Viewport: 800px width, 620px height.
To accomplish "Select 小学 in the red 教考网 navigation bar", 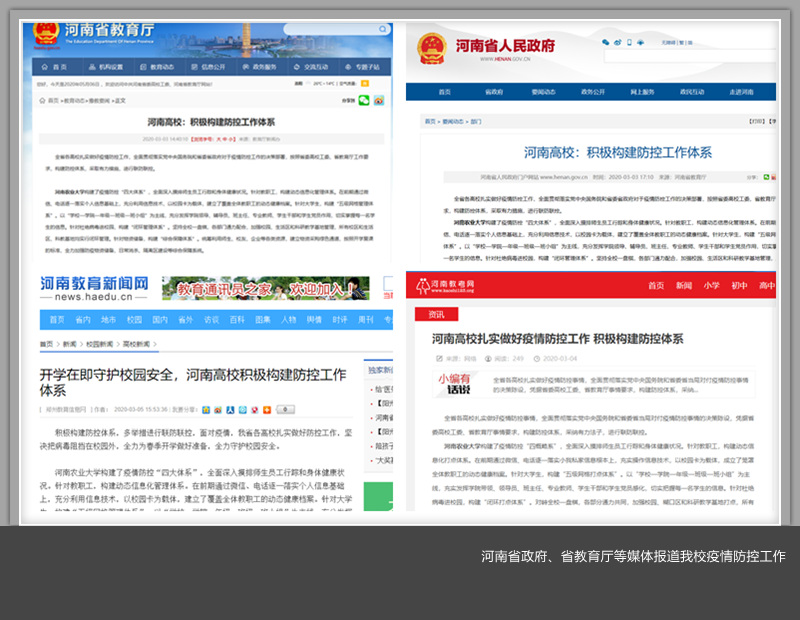I will (x=711, y=286).
